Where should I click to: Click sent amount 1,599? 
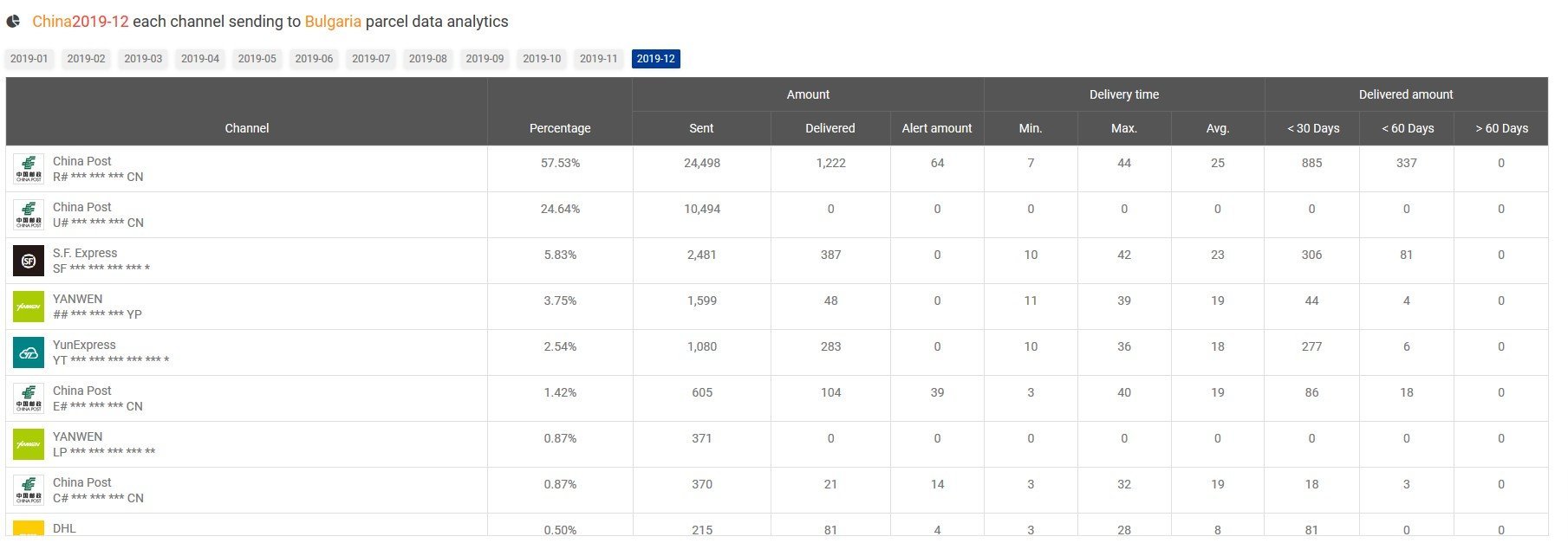pos(702,301)
